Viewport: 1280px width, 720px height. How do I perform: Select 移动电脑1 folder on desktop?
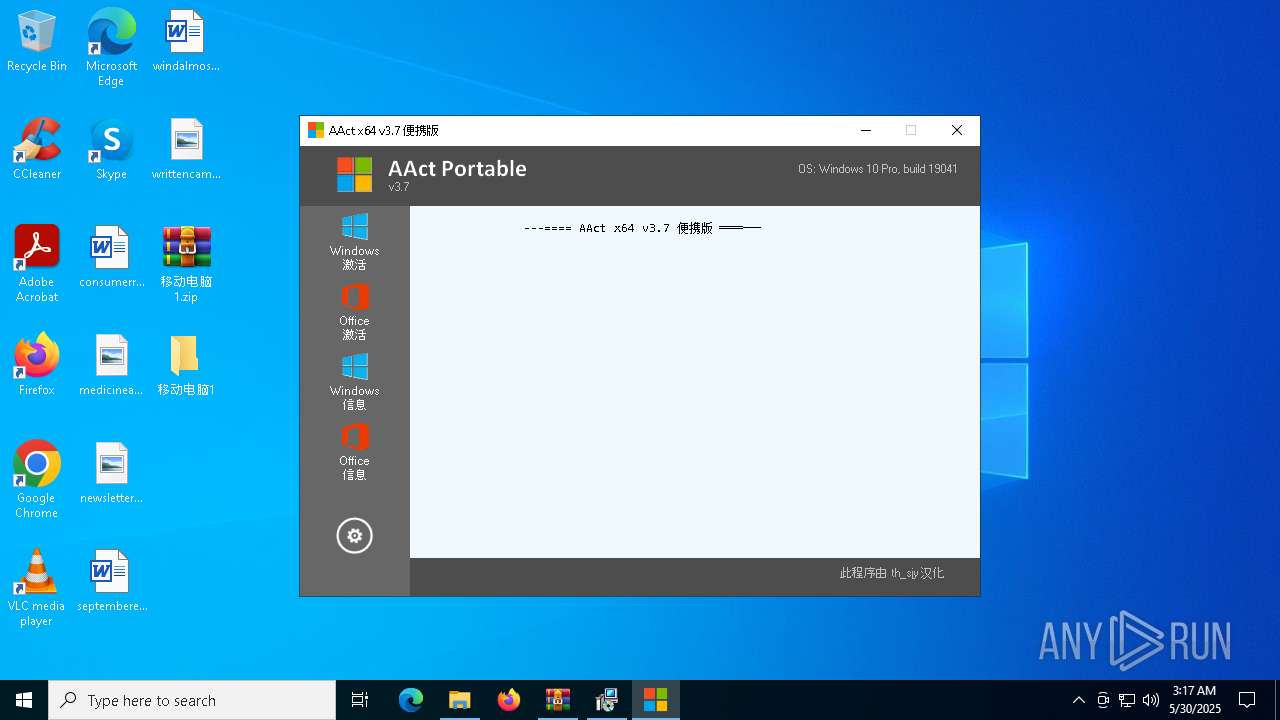(186, 365)
